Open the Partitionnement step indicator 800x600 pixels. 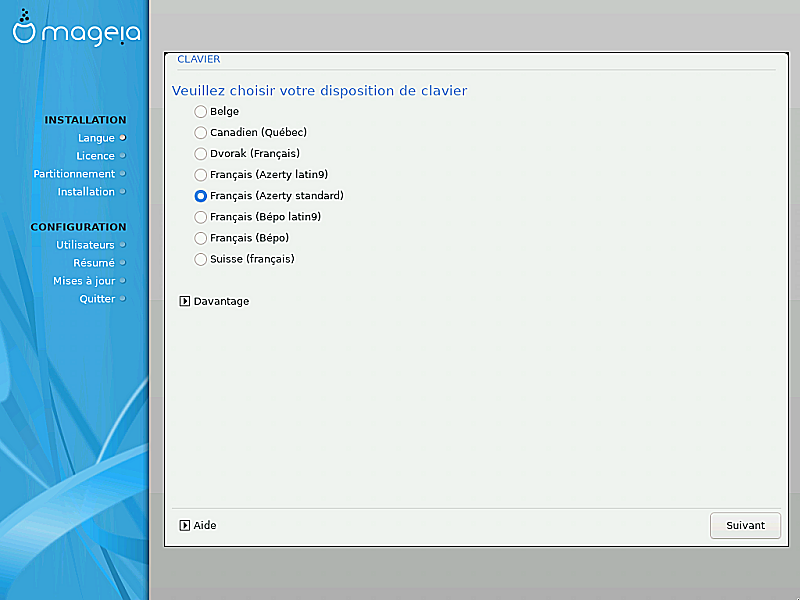75,174
